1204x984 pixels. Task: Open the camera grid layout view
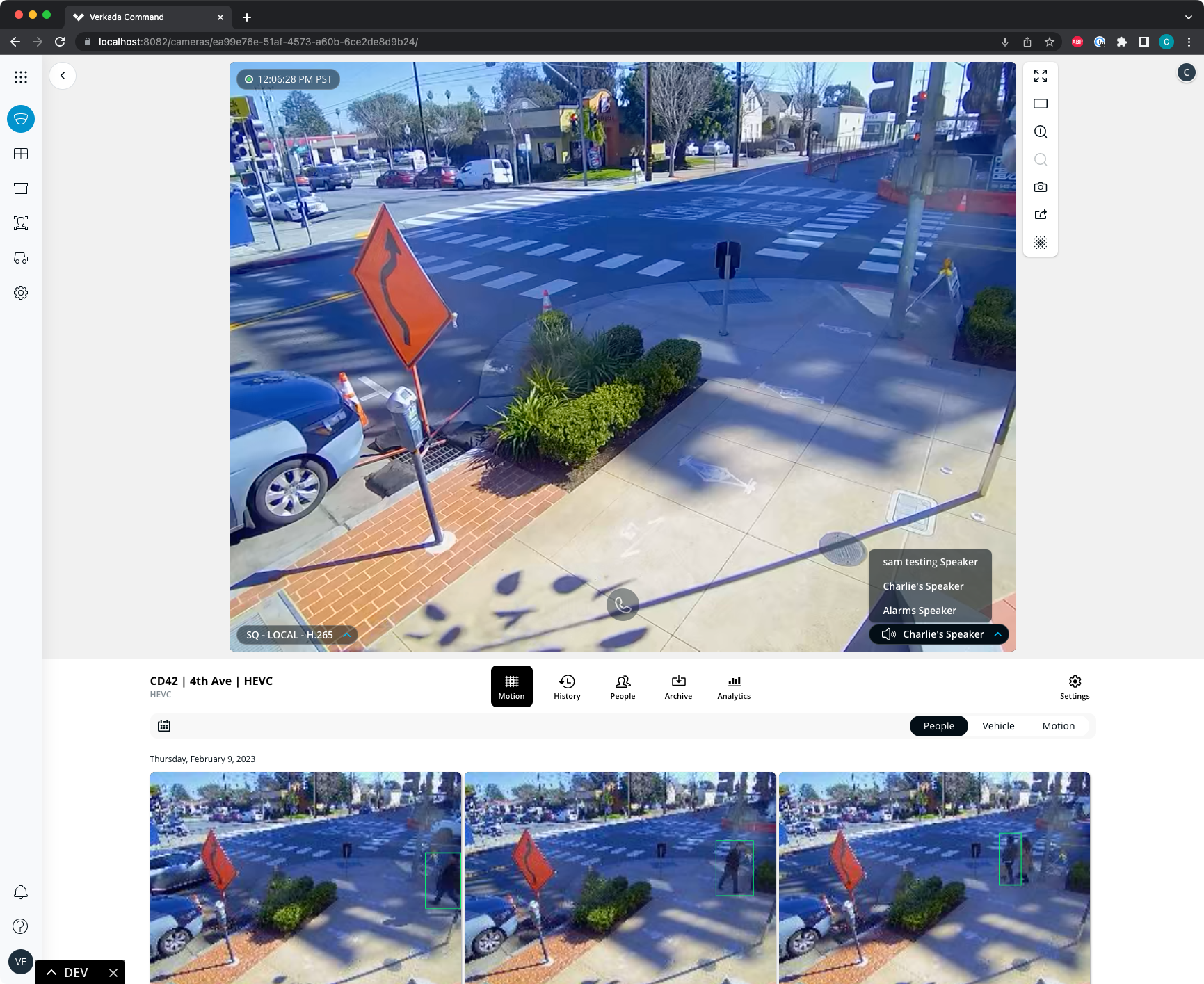tap(21, 154)
